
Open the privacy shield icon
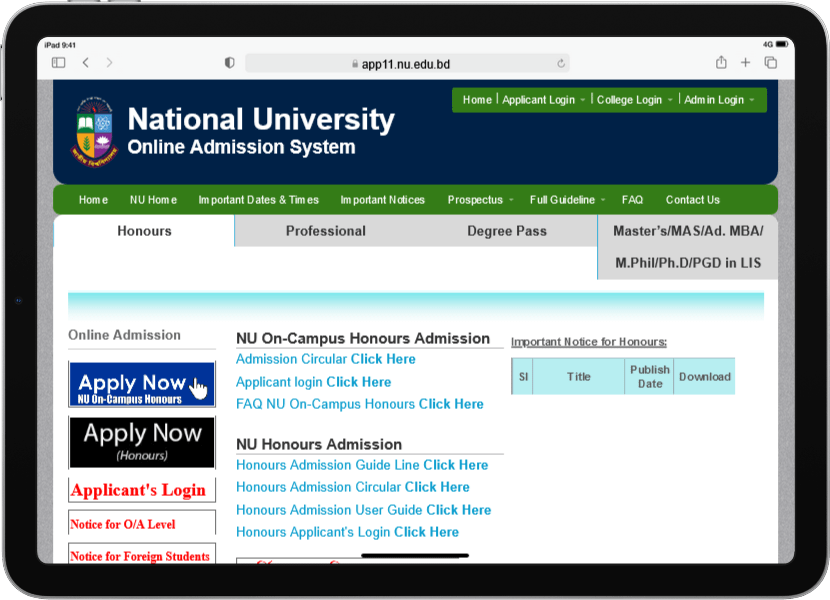(229, 62)
